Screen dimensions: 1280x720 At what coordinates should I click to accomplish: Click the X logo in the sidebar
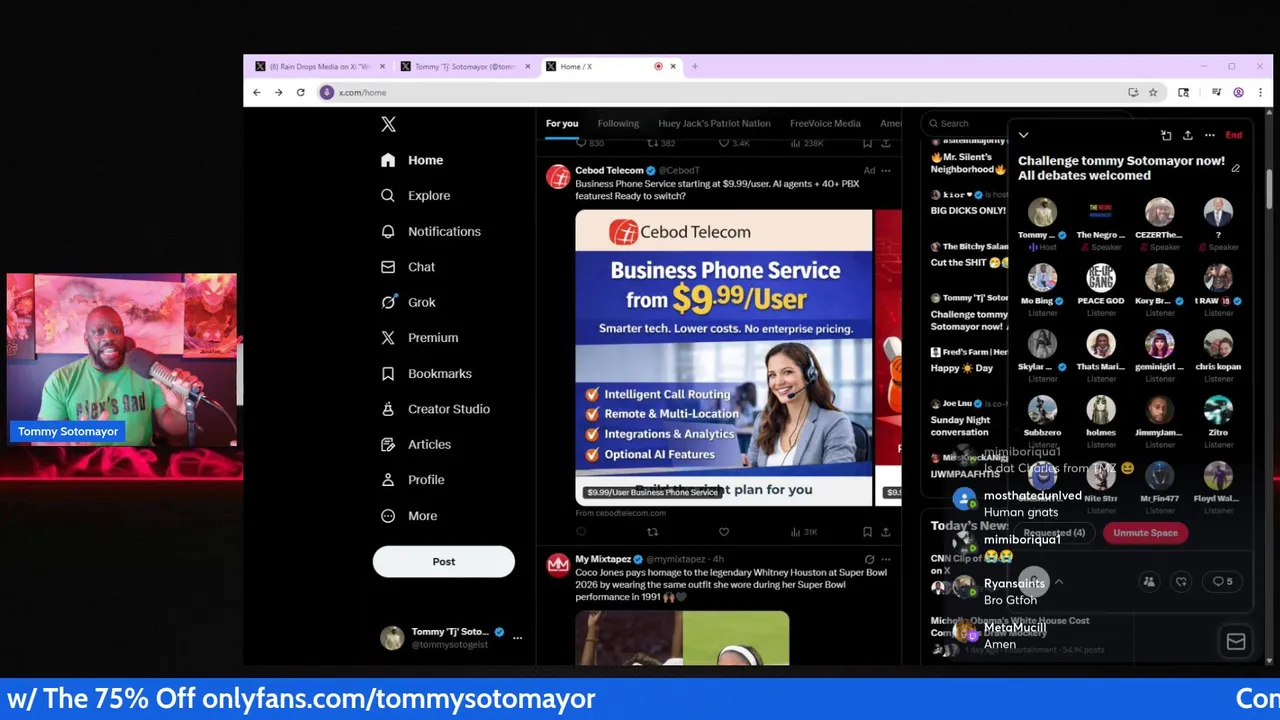pos(388,124)
